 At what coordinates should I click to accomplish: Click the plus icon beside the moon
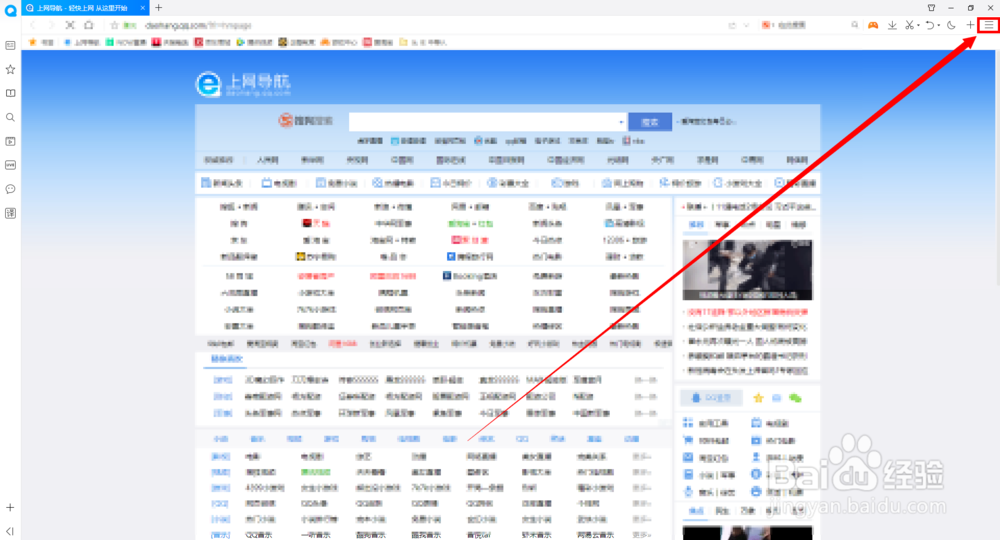[x=969, y=25]
